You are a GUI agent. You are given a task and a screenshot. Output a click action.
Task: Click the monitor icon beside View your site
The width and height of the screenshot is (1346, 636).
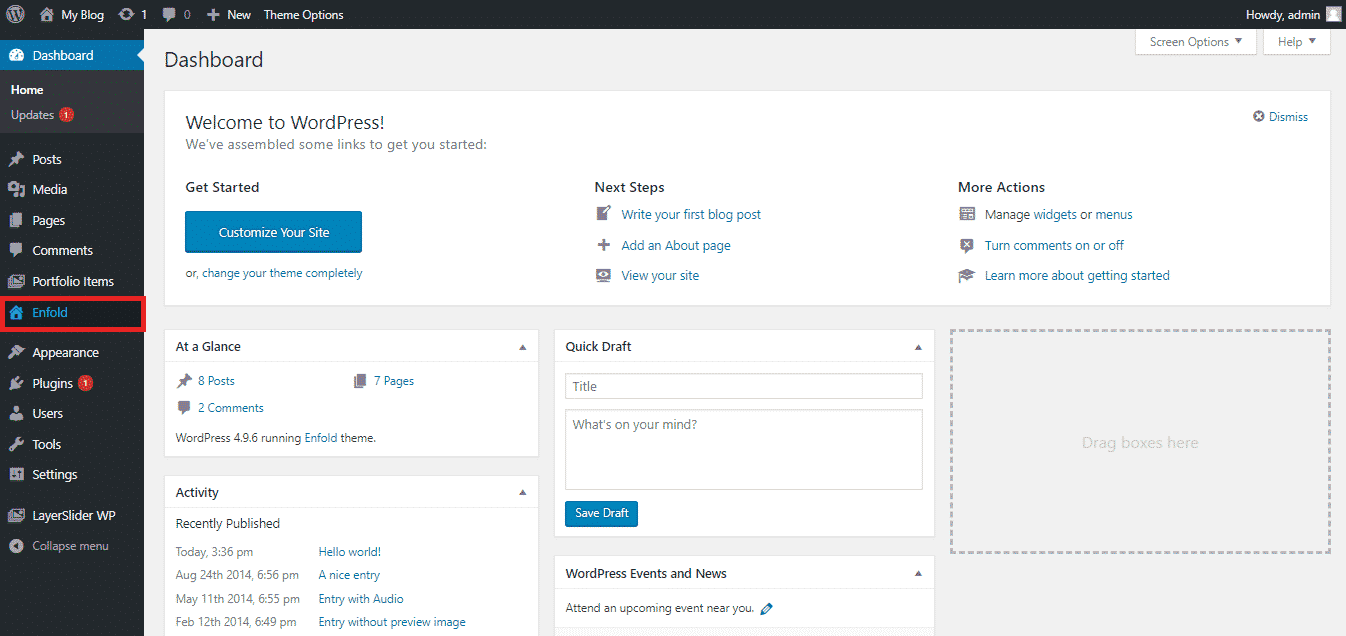click(603, 275)
